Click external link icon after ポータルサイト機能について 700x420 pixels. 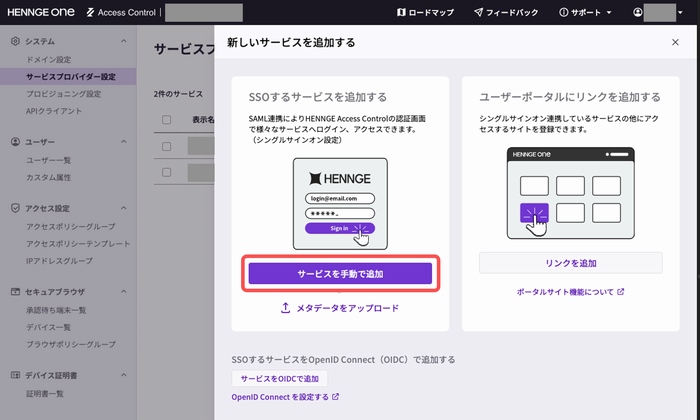point(621,291)
